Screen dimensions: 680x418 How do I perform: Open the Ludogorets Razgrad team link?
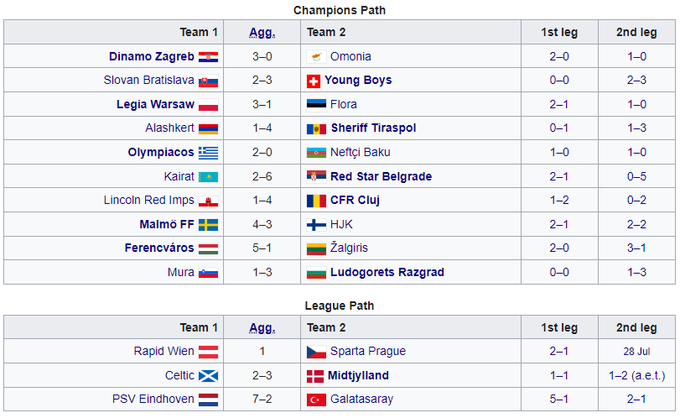pos(386,272)
